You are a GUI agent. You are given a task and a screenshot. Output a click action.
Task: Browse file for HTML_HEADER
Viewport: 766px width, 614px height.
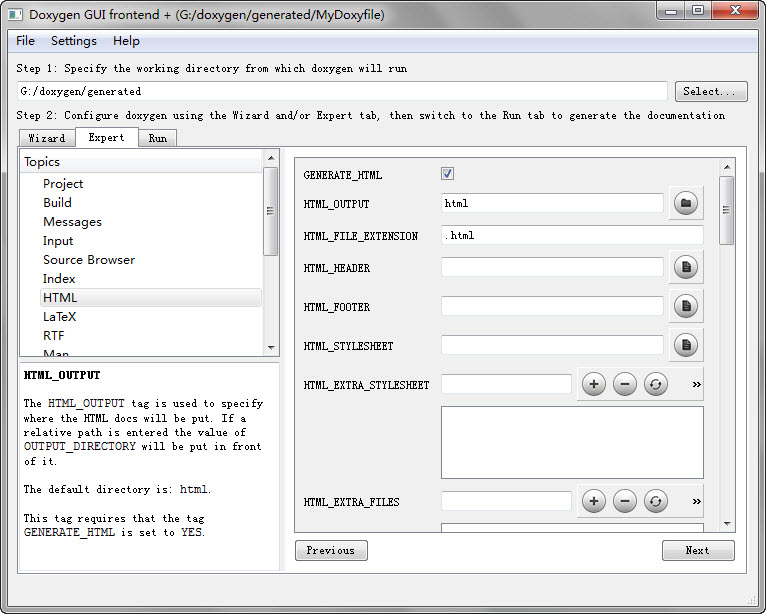(x=685, y=267)
